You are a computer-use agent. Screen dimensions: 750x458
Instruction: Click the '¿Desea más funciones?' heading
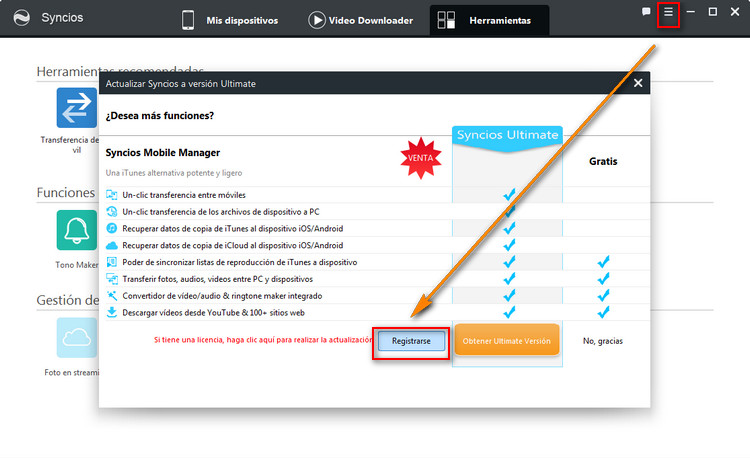point(160,116)
